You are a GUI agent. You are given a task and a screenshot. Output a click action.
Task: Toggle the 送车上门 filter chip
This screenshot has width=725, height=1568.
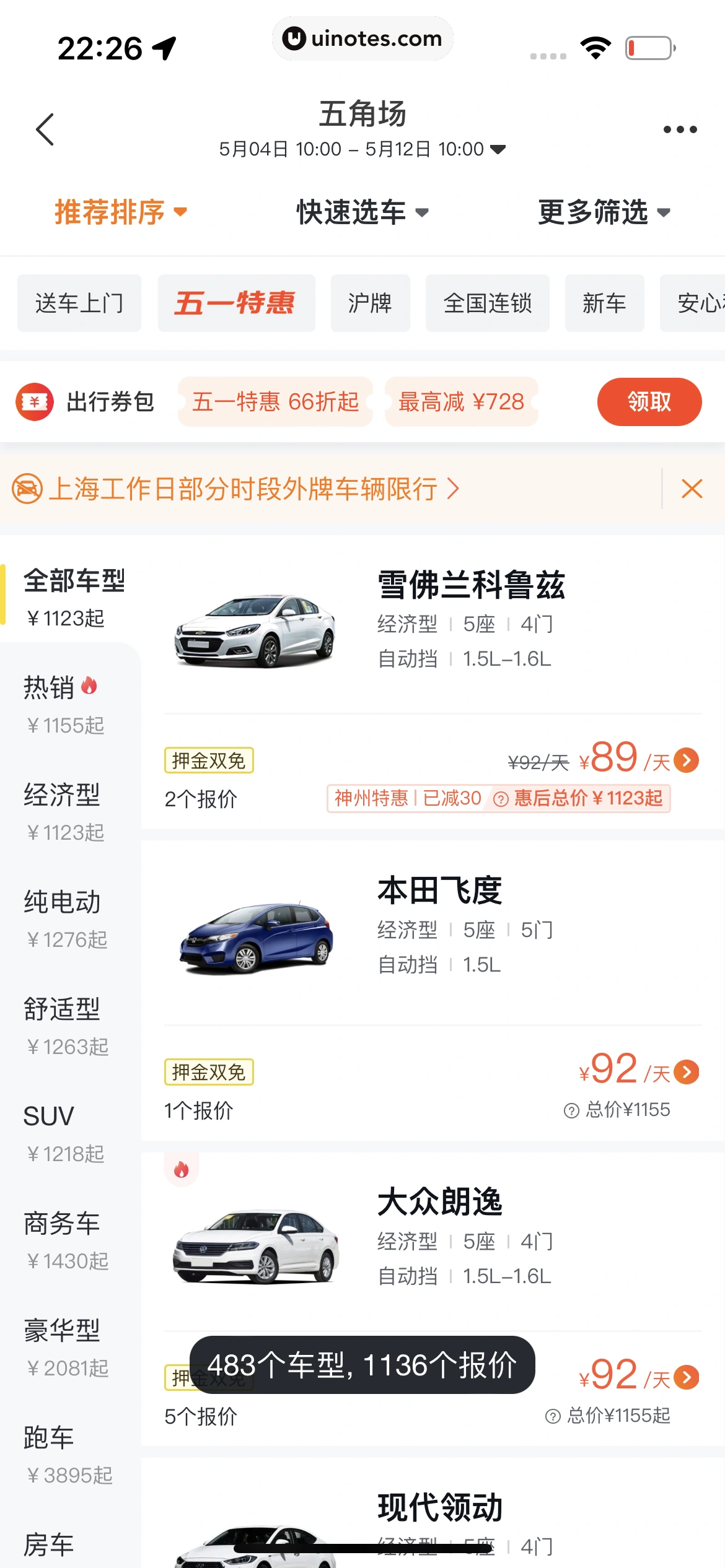click(x=79, y=303)
